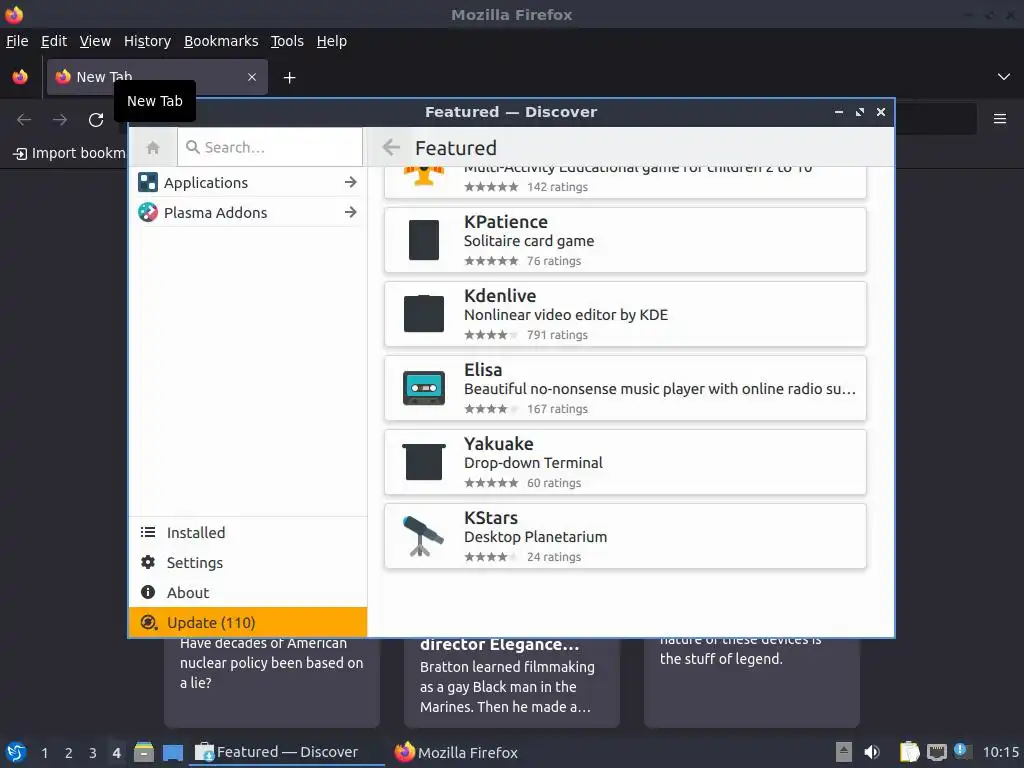Click the clipboard tray icon
The image size is (1024, 768).
point(909,752)
